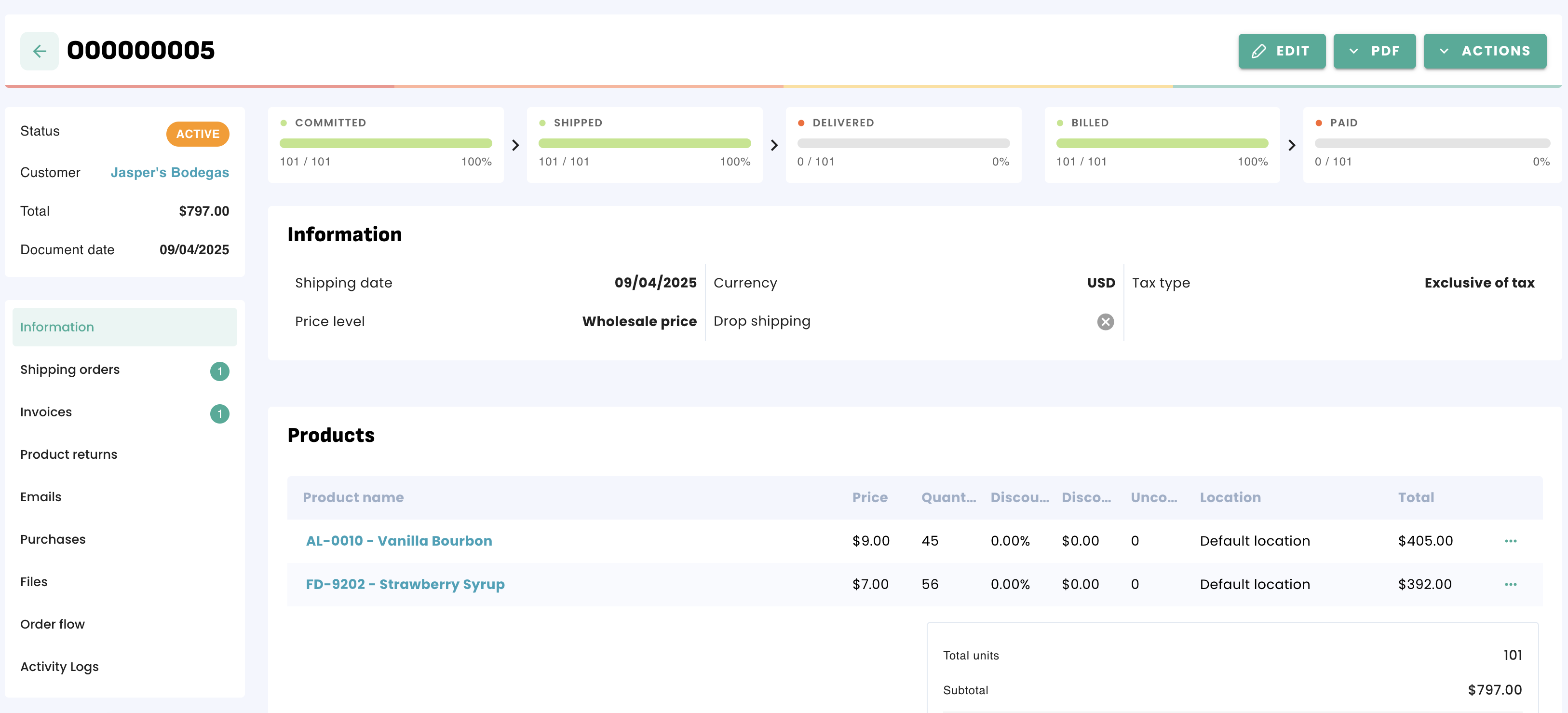Switch to the Product returns tab
Screen dimensions: 1568x713
[x=69, y=454]
